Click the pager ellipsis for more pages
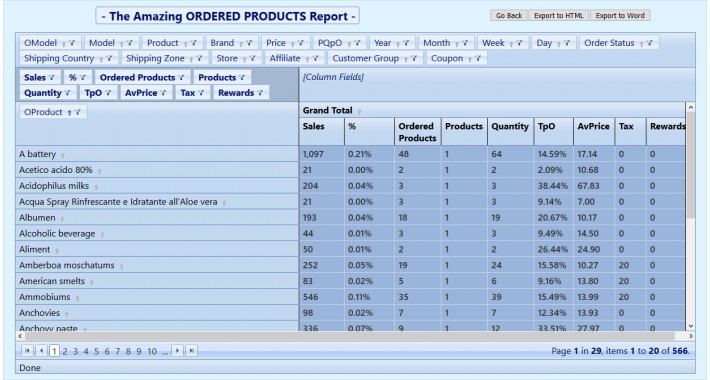The width and height of the screenshot is (710, 380). pos(165,351)
